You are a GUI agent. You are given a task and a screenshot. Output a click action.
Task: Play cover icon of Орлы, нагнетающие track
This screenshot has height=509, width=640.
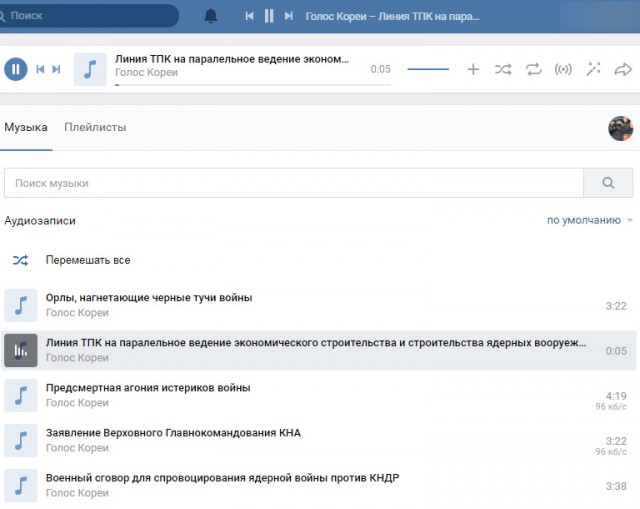point(21,305)
